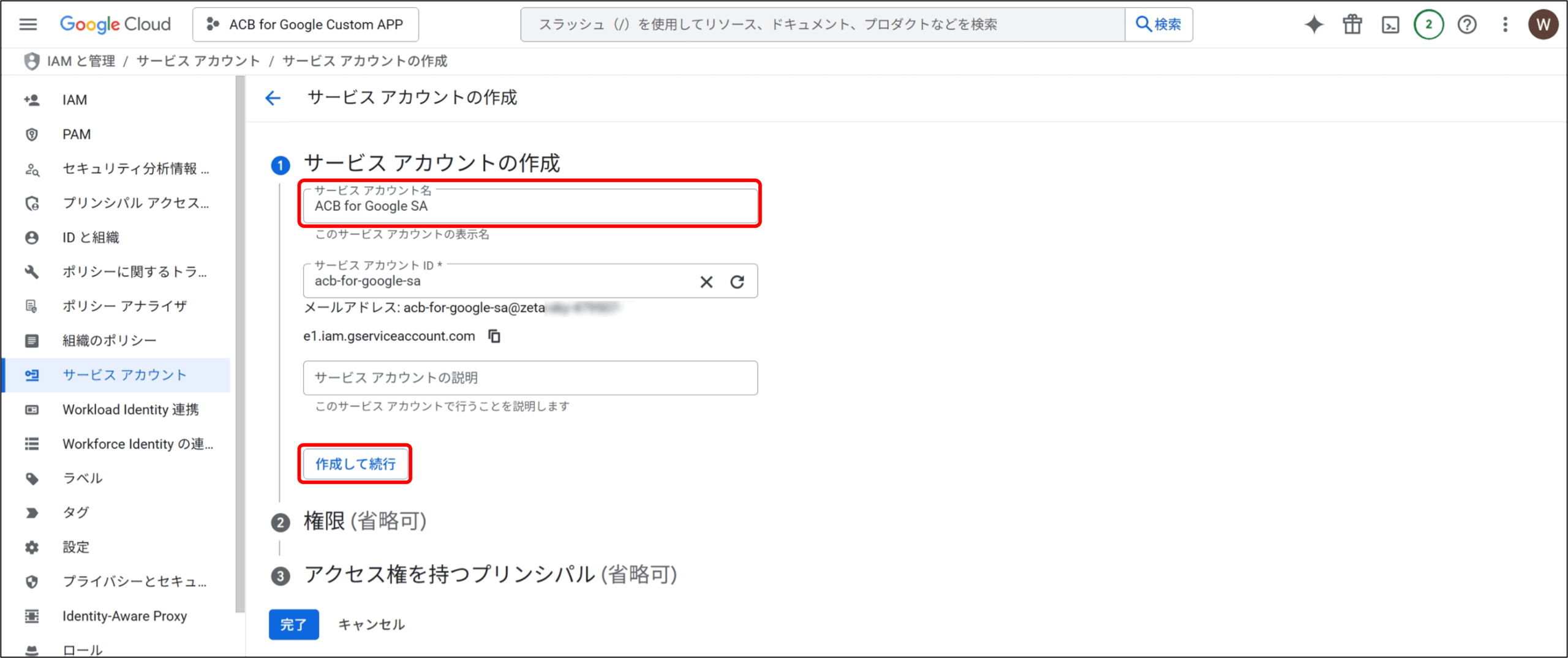Click the 作成して続行 button
This screenshot has height=658, width=1568.
pyautogui.click(x=355, y=464)
